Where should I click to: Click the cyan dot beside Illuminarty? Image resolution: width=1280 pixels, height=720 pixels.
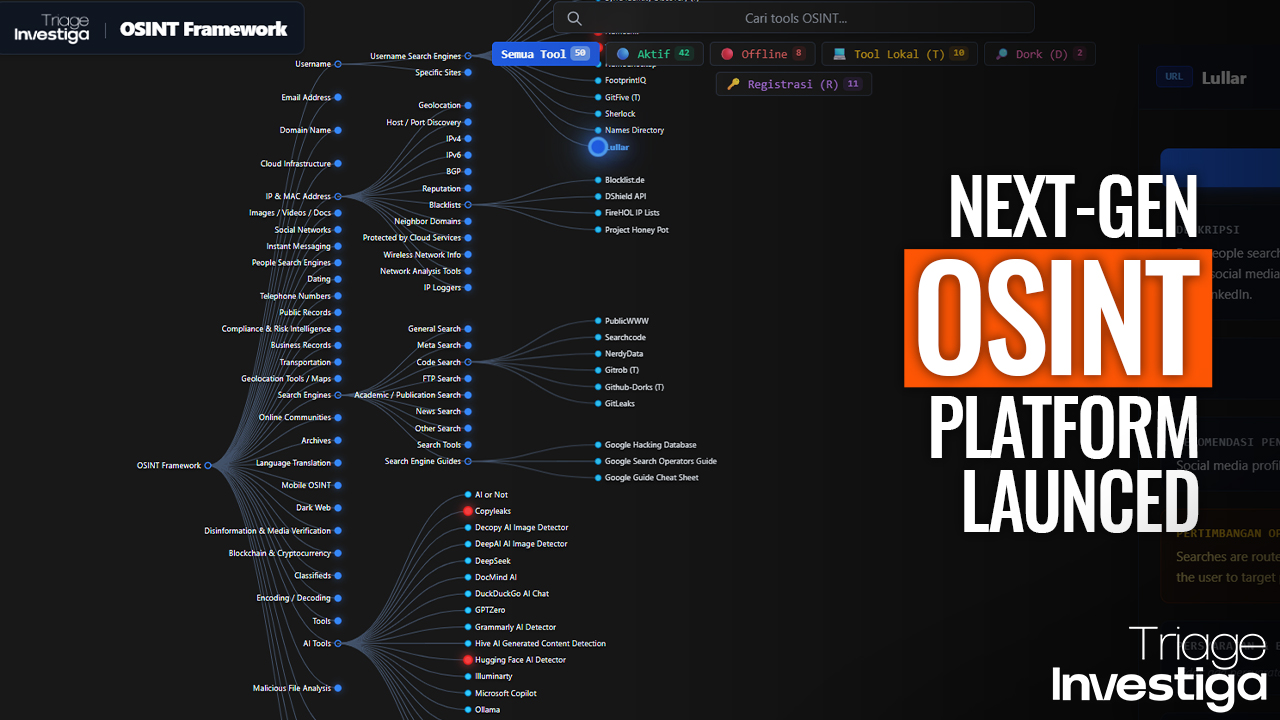click(467, 677)
